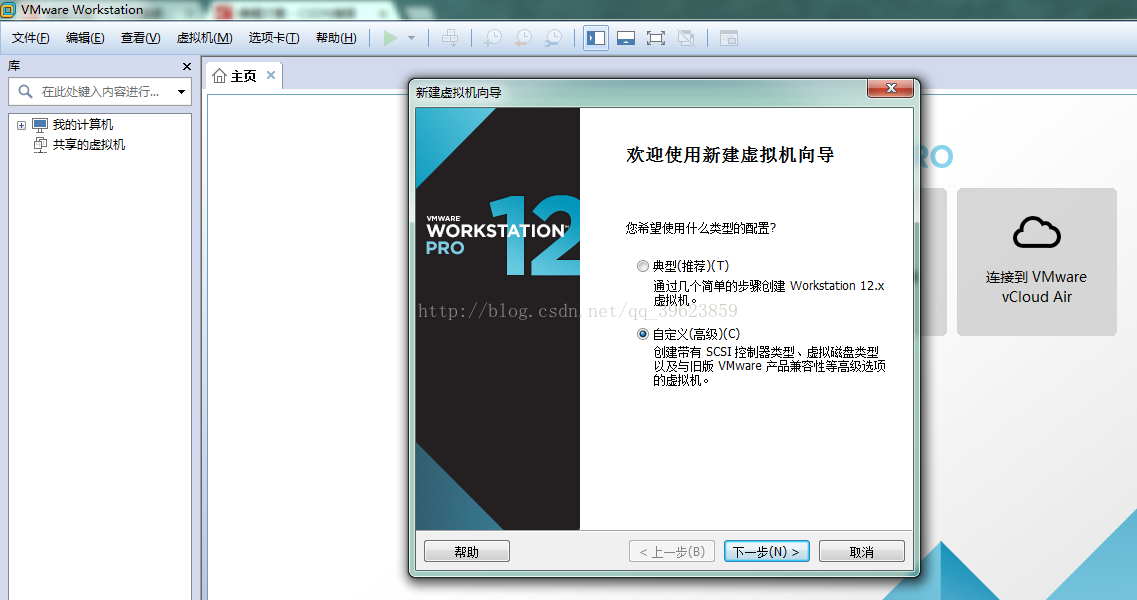Open the 帮助(H) menu
Image resolution: width=1137 pixels, height=600 pixels.
336,38
